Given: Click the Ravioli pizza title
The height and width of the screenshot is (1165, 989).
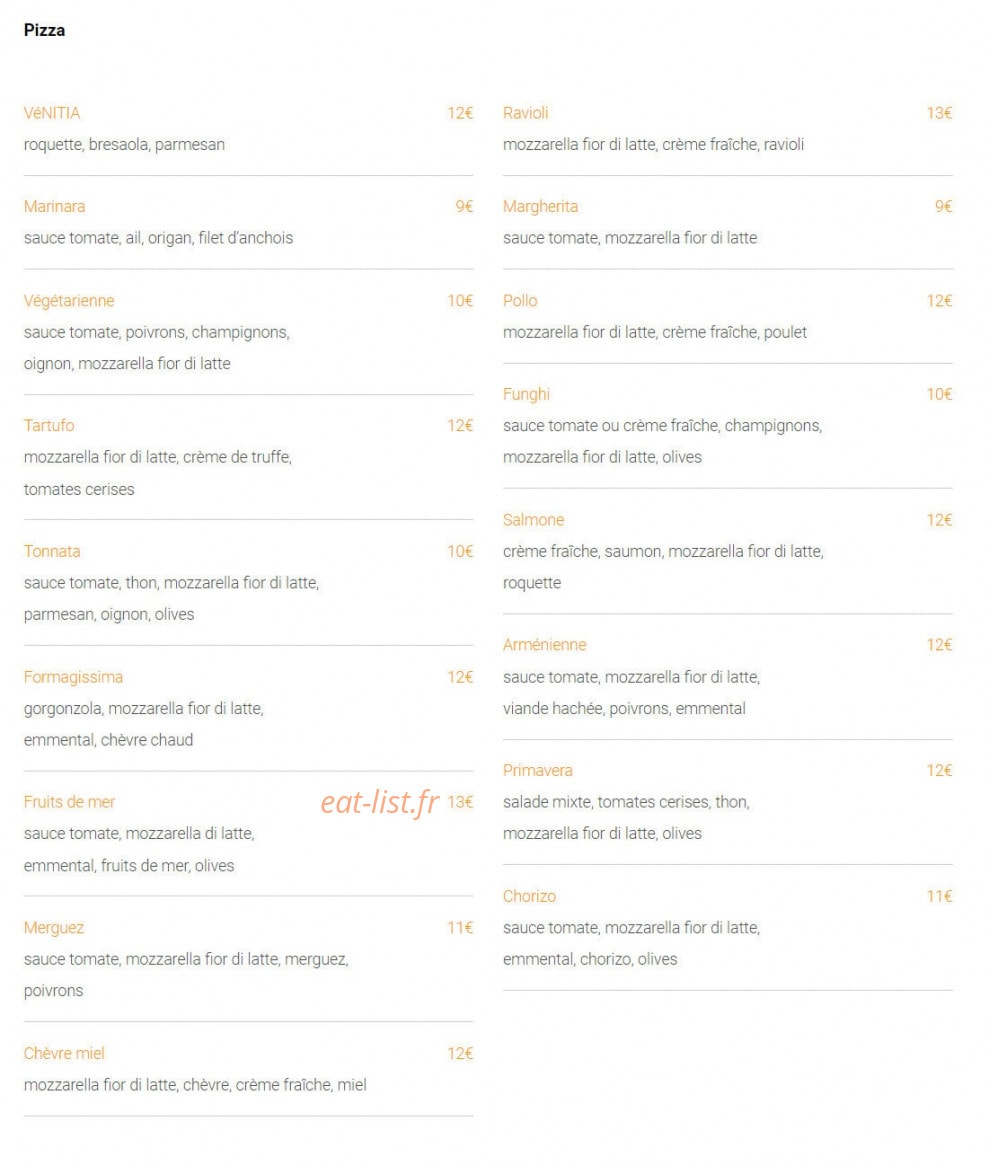Looking at the screenshot, I should pyautogui.click(x=525, y=113).
